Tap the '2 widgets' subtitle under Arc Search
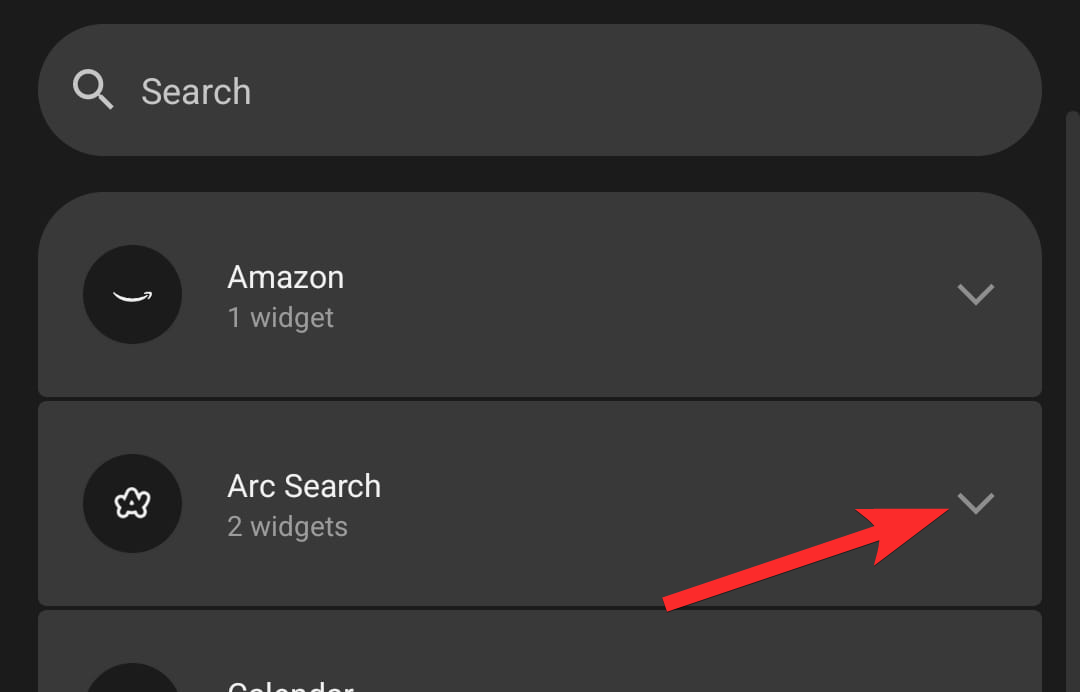The height and width of the screenshot is (692, 1080). pos(287,526)
